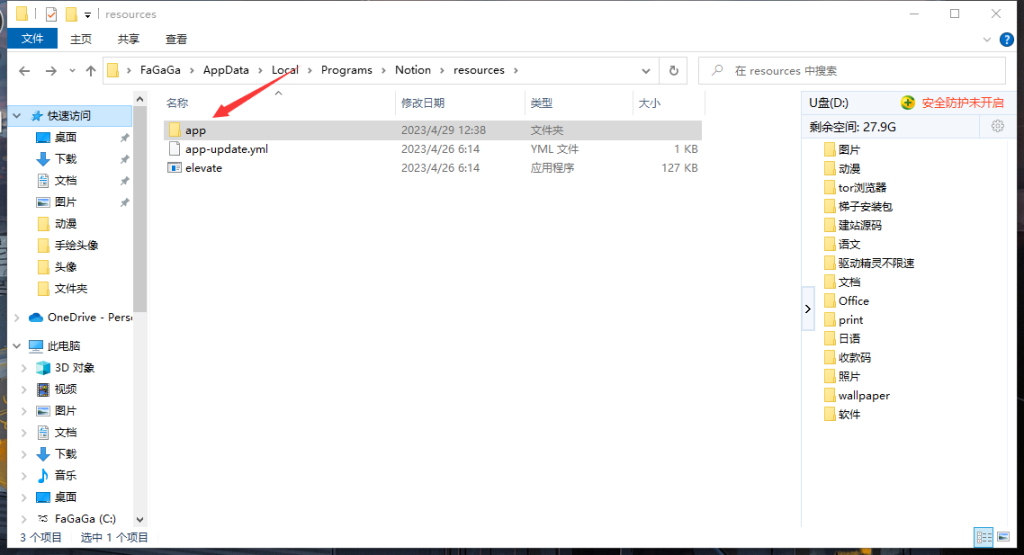The height and width of the screenshot is (555, 1024).
Task: Open address bar history dropdown
Action: [646, 71]
